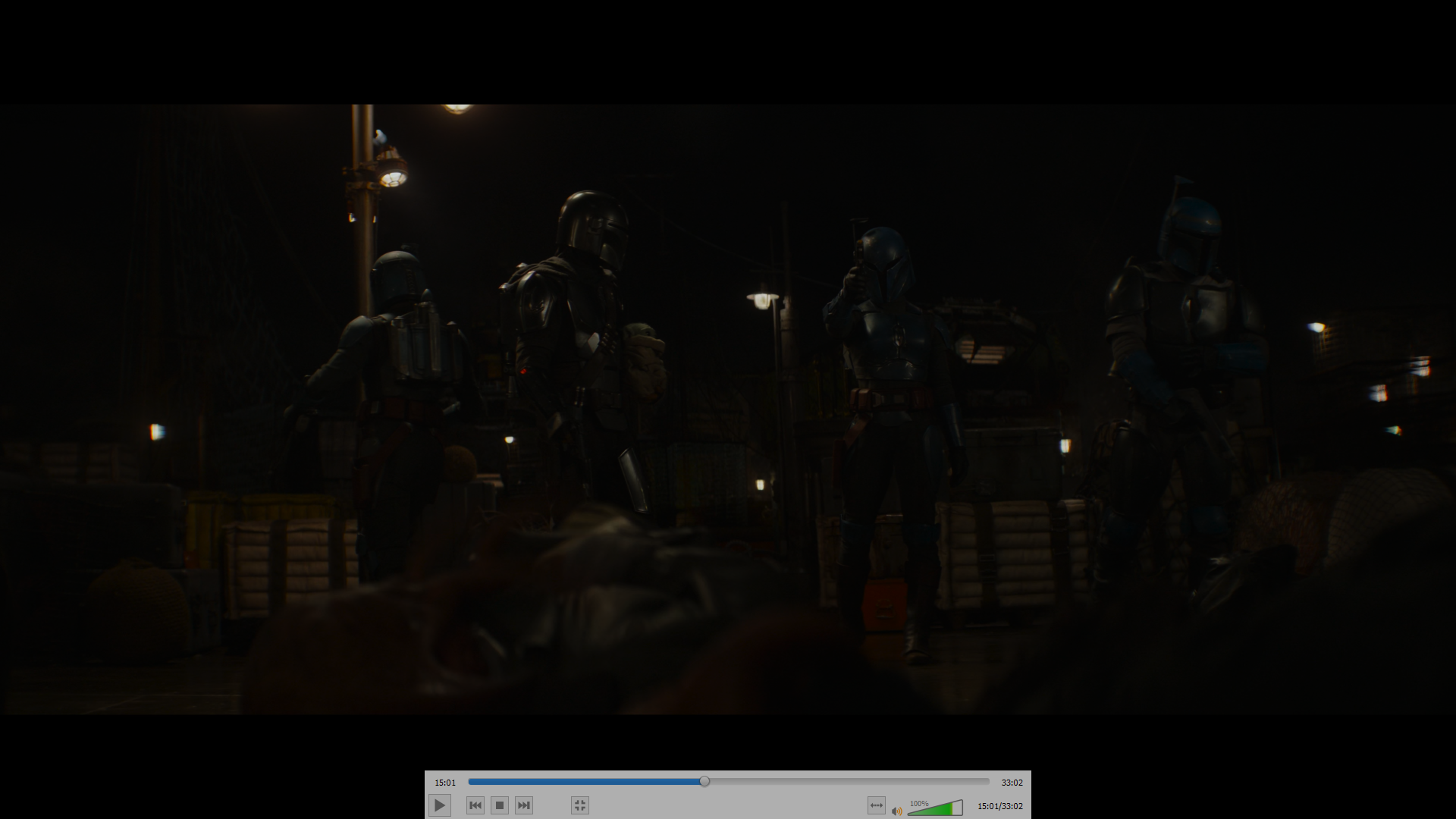Stop the video playback

click(x=500, y=805)
